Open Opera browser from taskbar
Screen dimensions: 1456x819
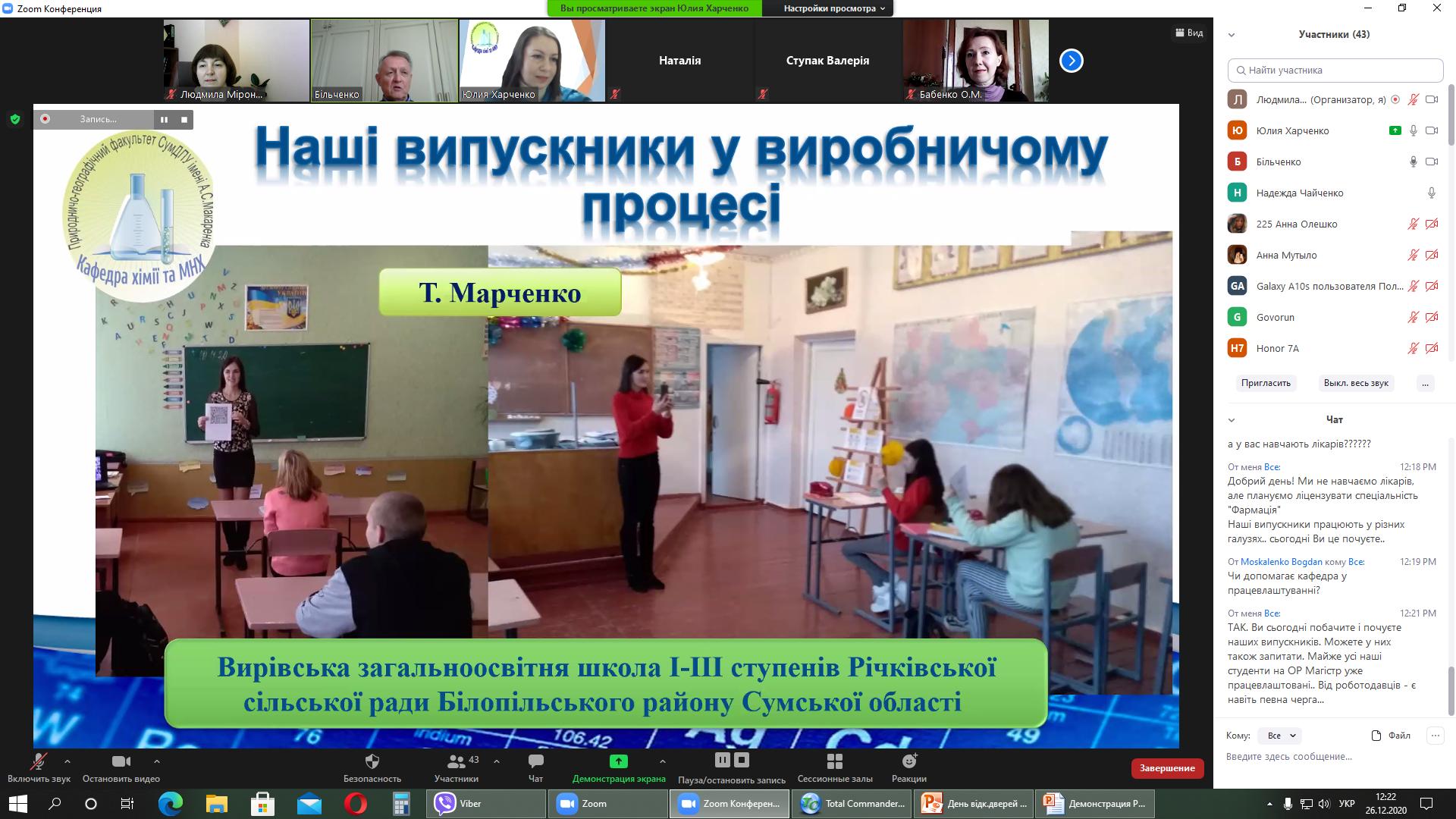click(355, 804)
